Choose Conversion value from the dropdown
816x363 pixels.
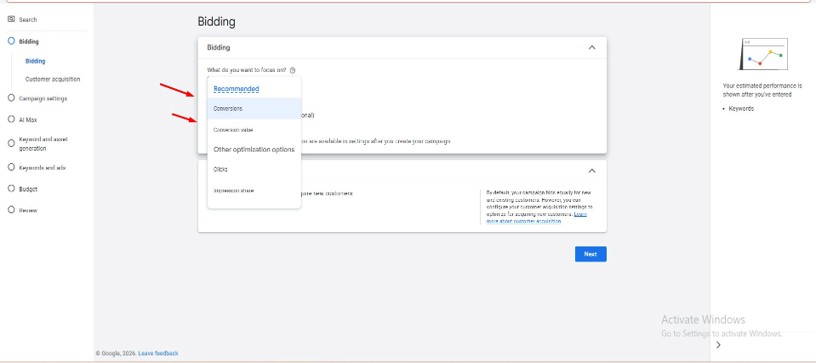(x=254, y=130)
